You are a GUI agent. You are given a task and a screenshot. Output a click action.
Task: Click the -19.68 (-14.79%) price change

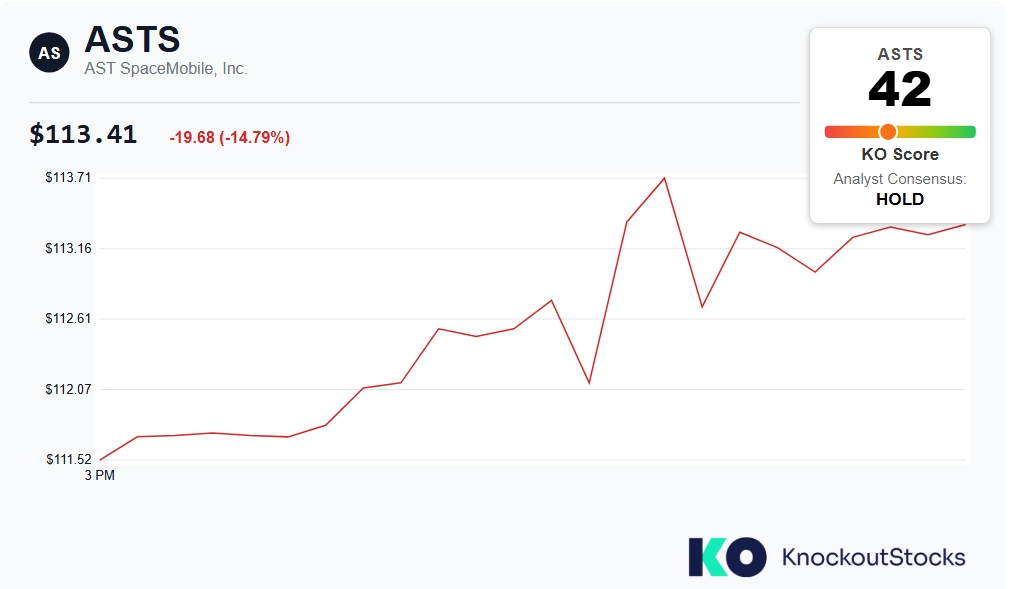click(x=230, y=137)
